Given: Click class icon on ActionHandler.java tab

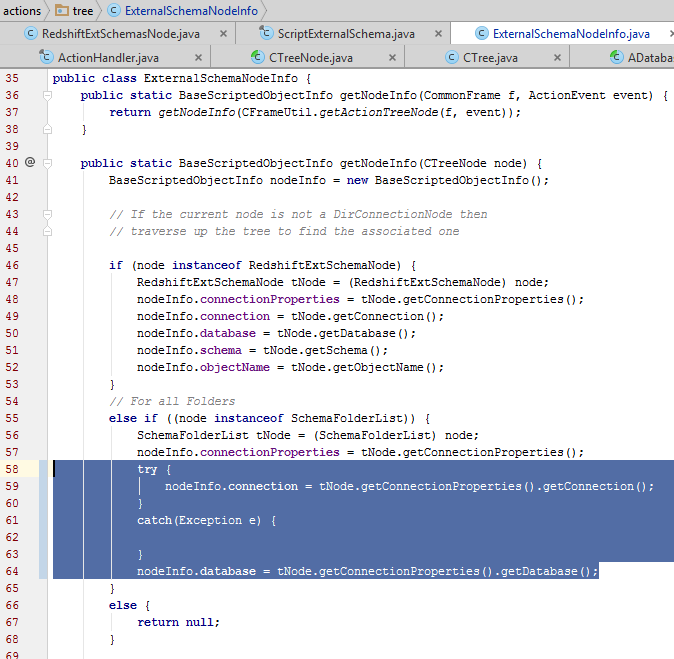Looking at the screenshot, I should click(46, 57).
